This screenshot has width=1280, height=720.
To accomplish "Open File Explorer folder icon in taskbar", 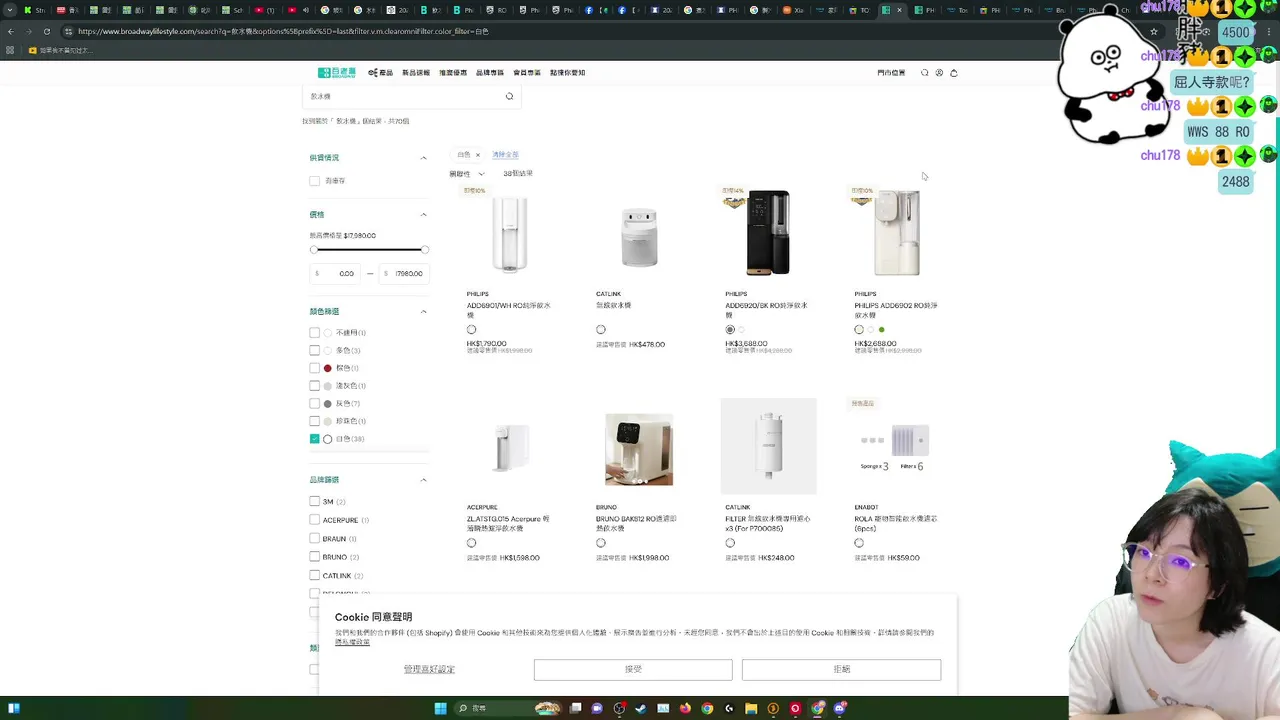I will pyautogui.click(x=751, y=708).
